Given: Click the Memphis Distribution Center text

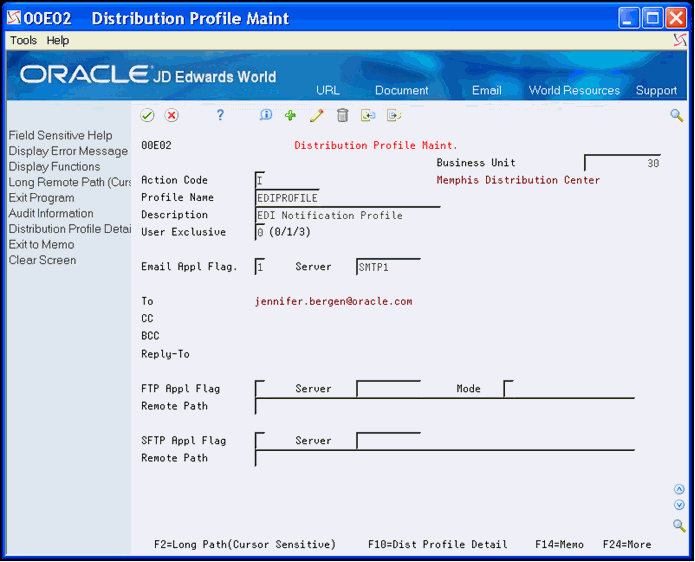Looking at the screenshot, I should coord(518,180).
